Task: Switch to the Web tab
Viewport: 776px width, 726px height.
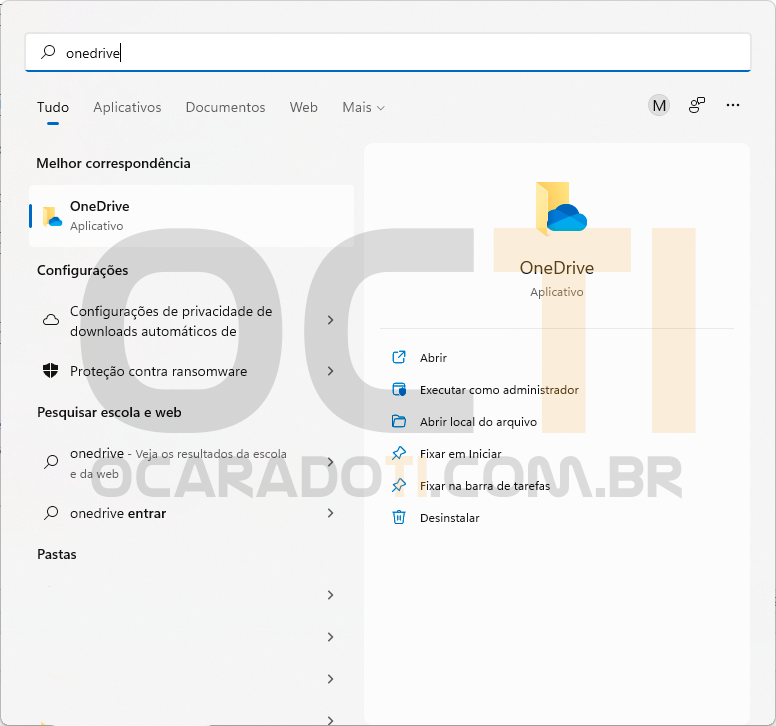Action: point(303,107)
